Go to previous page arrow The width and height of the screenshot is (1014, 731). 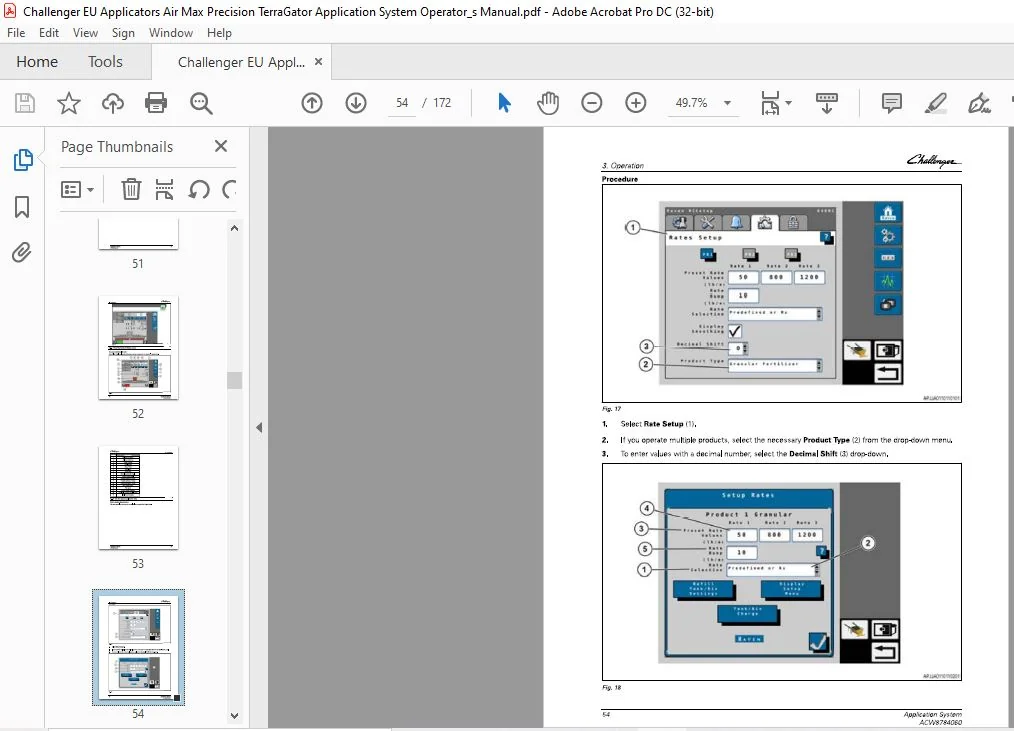pyautogui.click(x=312, y=103)
